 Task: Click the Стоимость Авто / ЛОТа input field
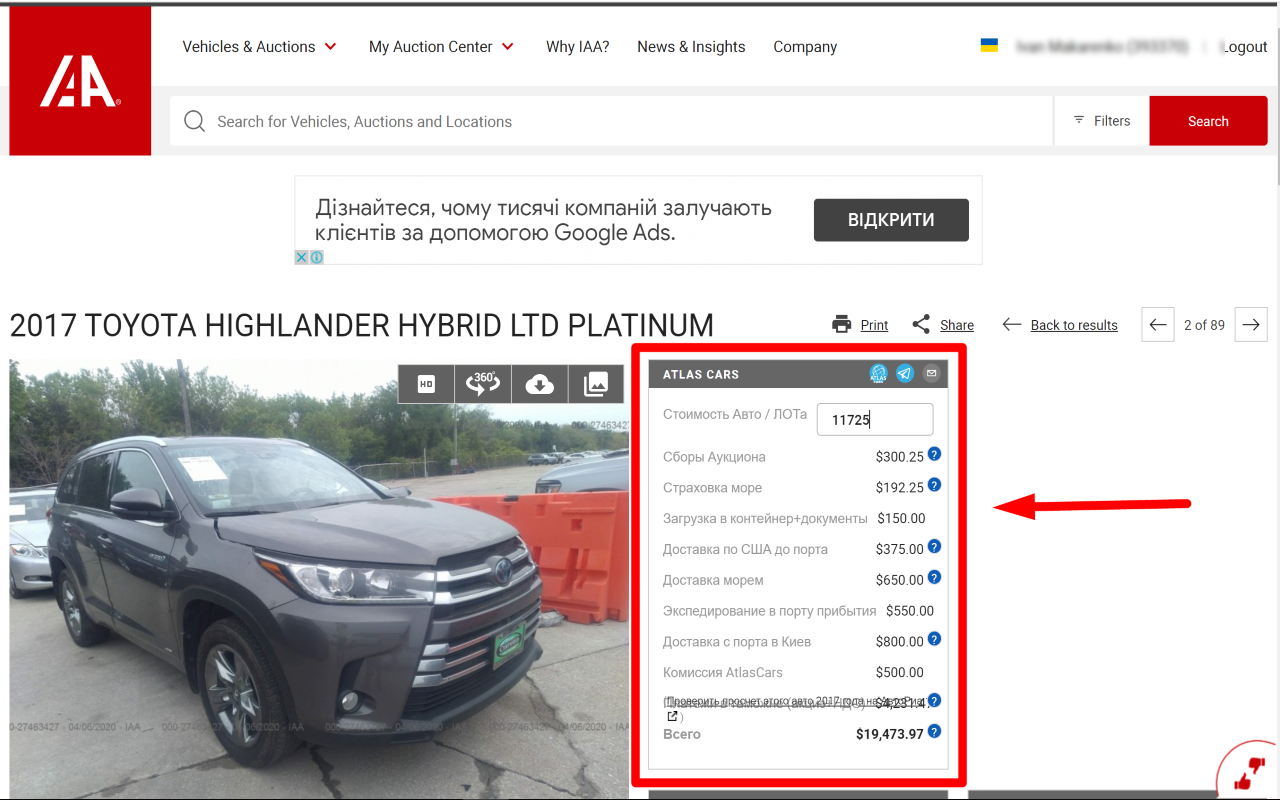tap(875, 419)
